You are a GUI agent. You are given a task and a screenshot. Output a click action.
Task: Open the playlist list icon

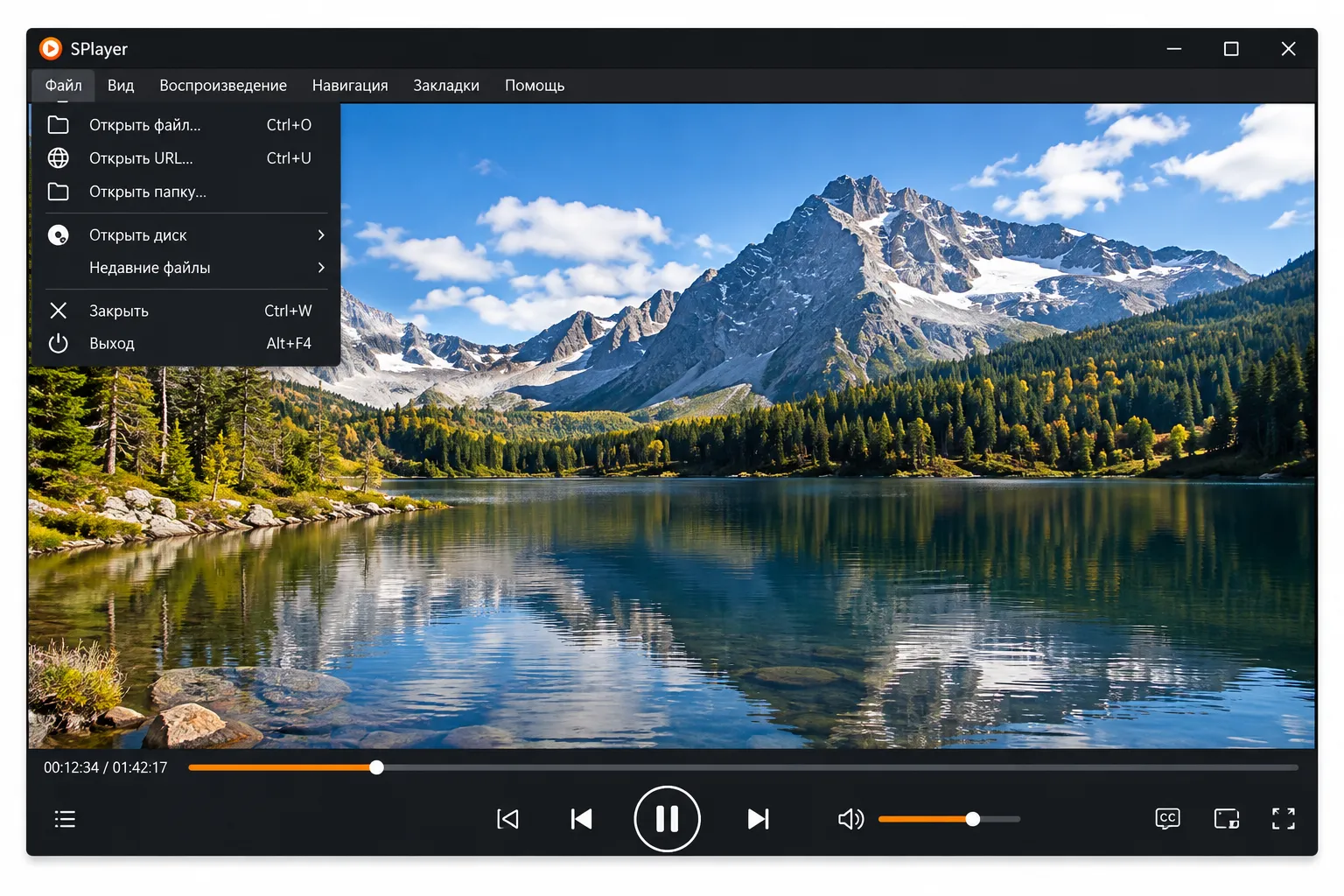[65, 819]
